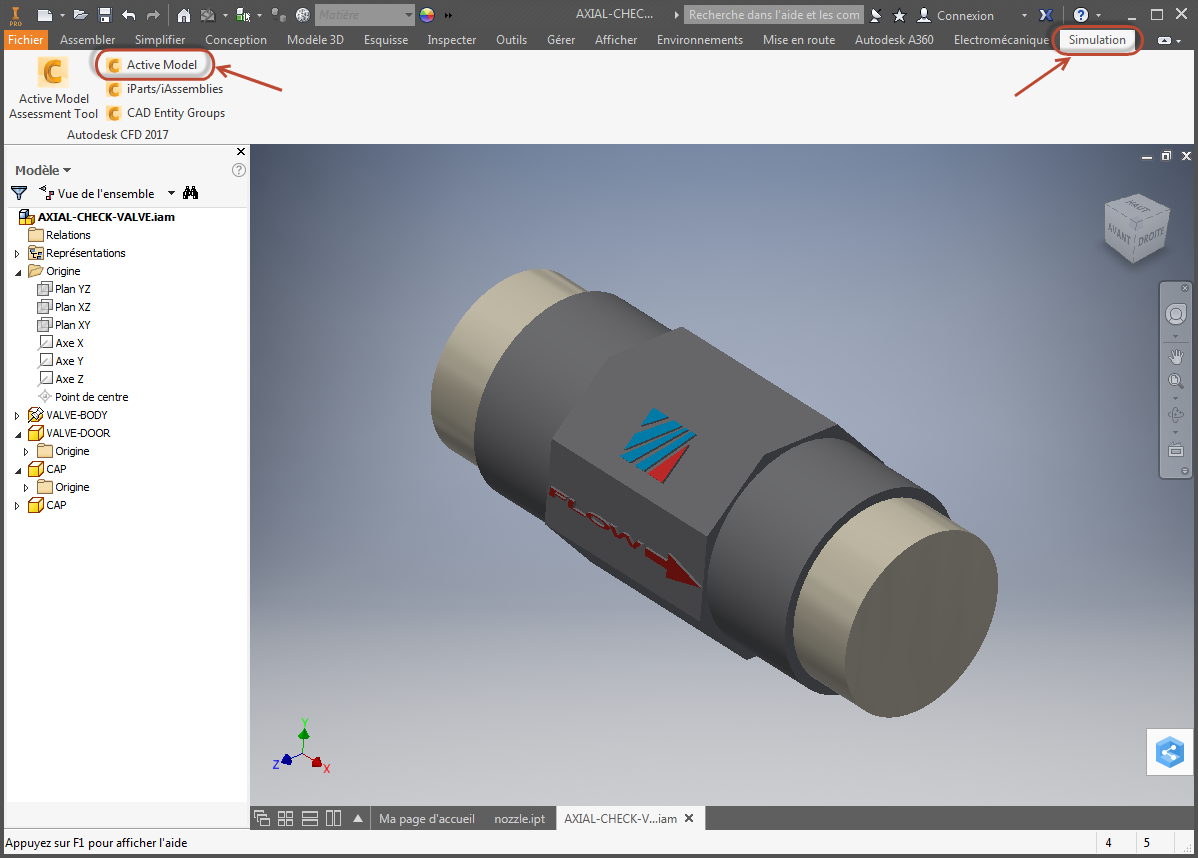Tile windows grid icon in document bar

click(285, 818)
